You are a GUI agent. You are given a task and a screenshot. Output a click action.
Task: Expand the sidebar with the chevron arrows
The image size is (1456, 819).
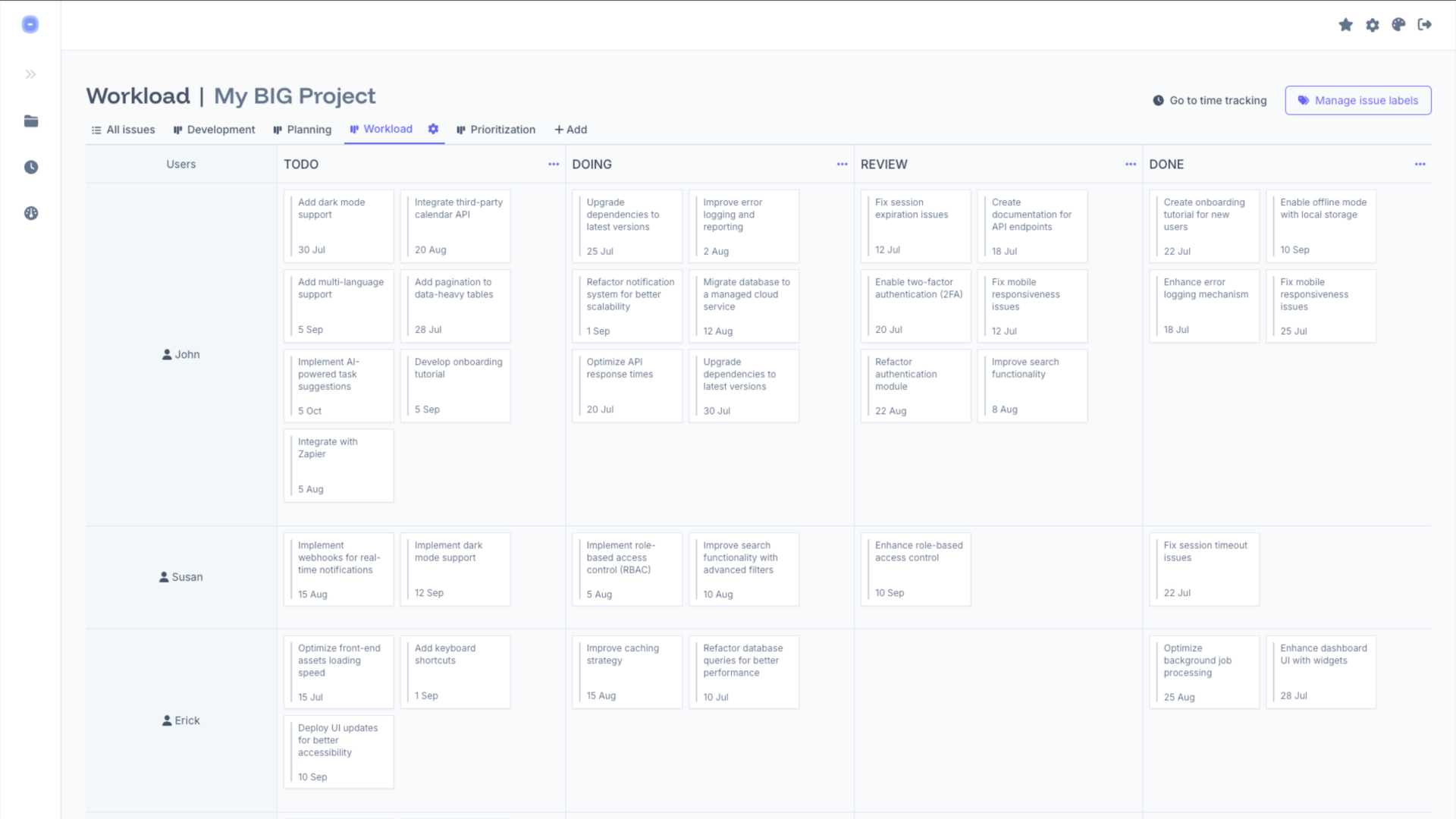click(30, 74)
